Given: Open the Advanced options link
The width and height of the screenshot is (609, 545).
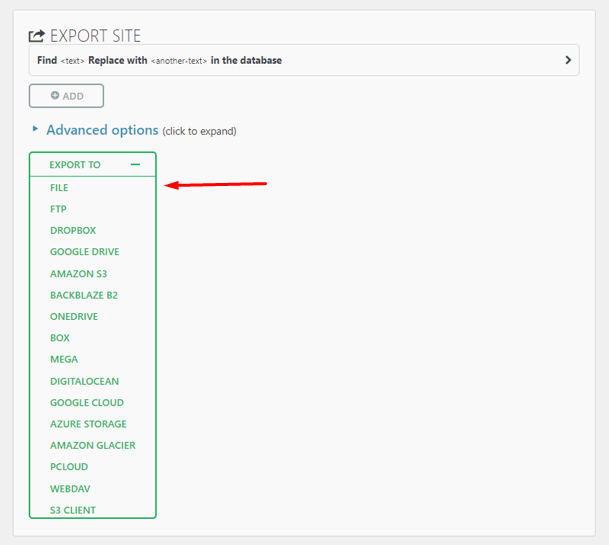Looking at the screenshot, I should (x=103, y=130).
